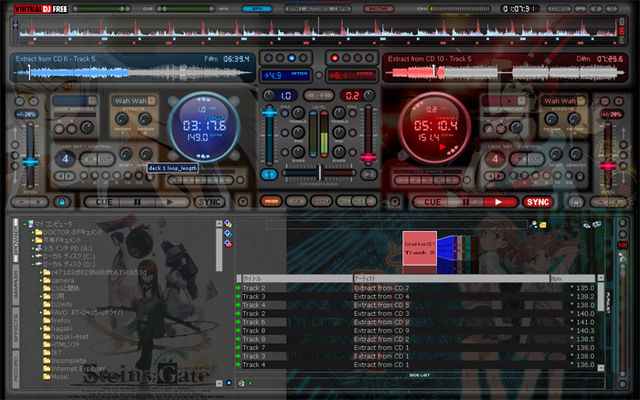This screenshot has height=400, width=640.
Task: Click the SYNC button on right deck
Action: pos(538,202)
